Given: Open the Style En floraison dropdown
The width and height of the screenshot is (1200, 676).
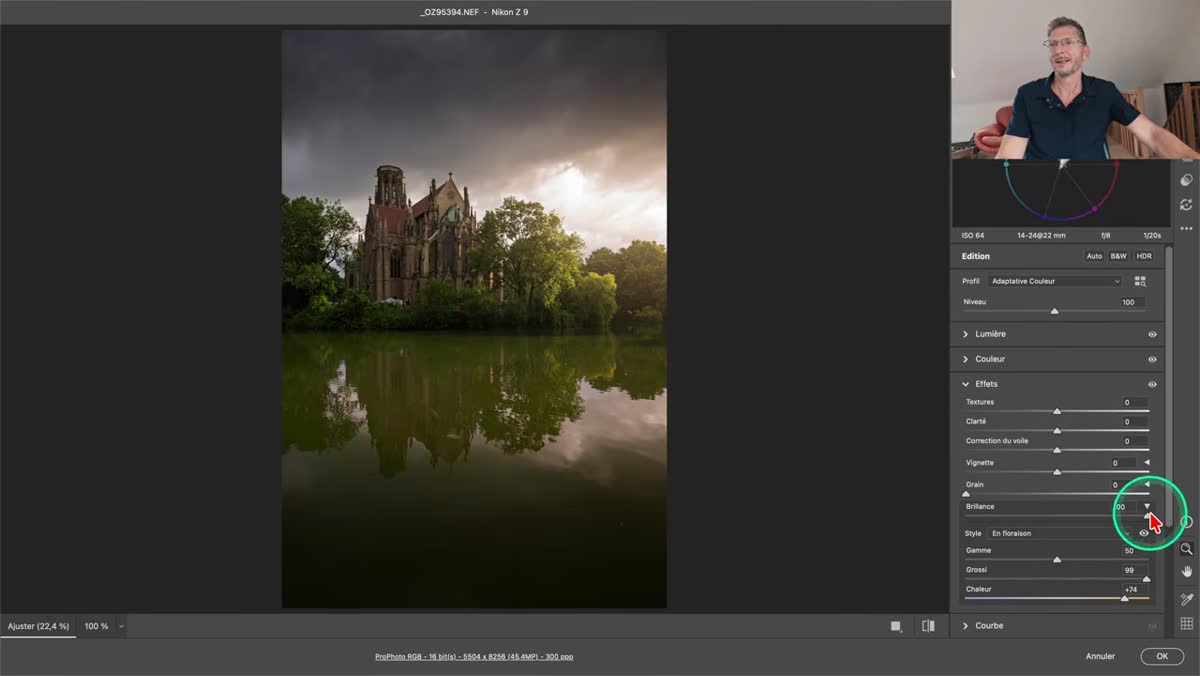Looking at the screenshot, I should pos(1060,533).
